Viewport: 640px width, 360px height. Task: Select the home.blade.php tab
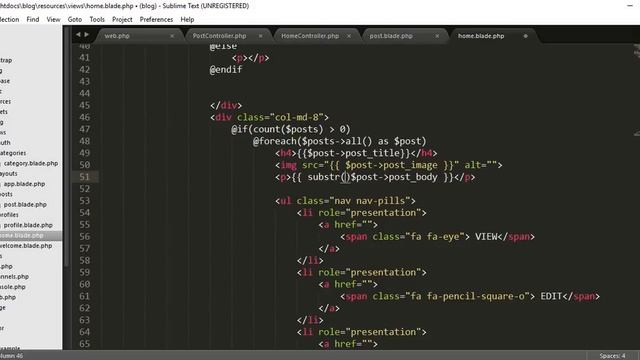481,36
